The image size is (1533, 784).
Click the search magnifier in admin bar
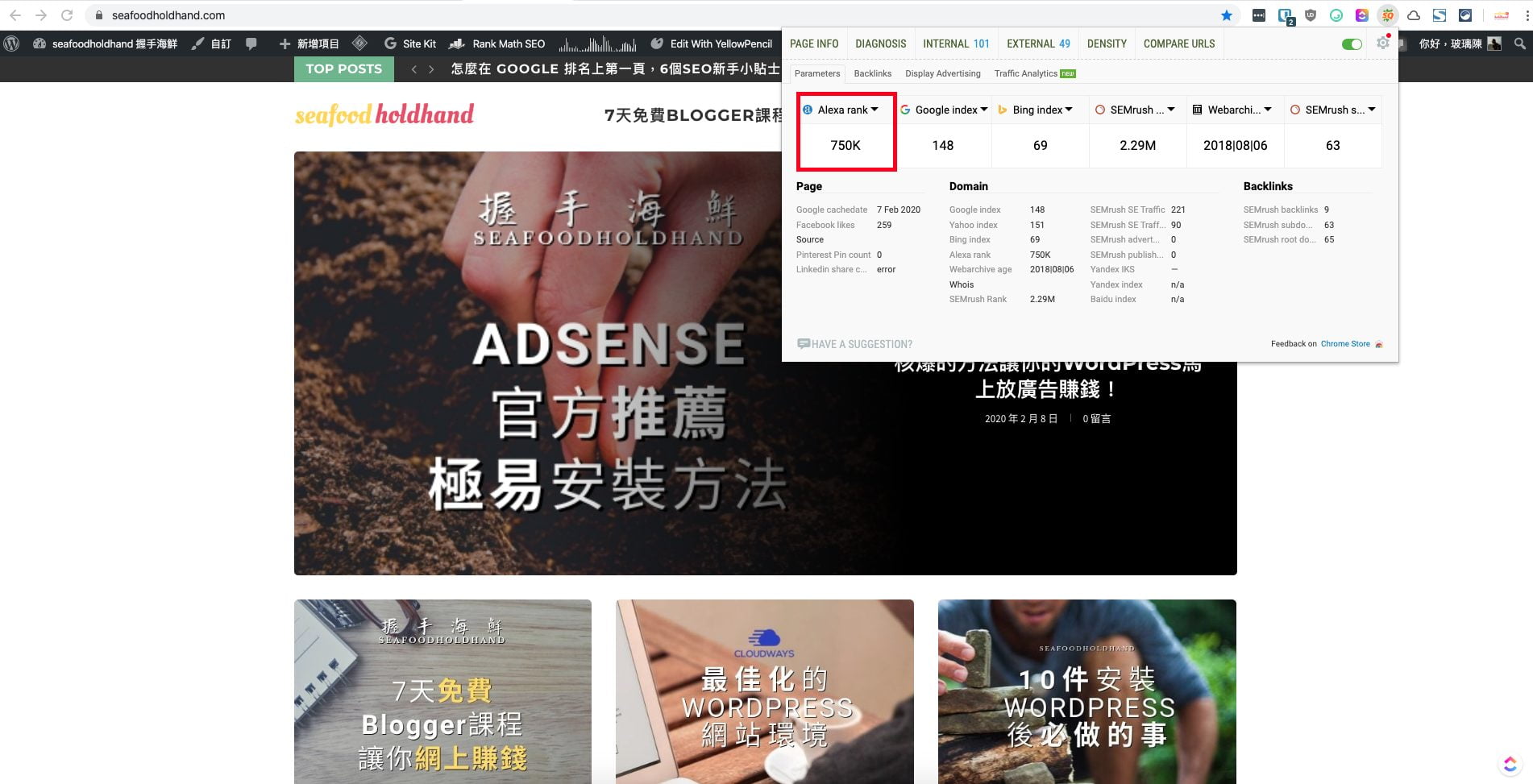(x=1519, y=44)
